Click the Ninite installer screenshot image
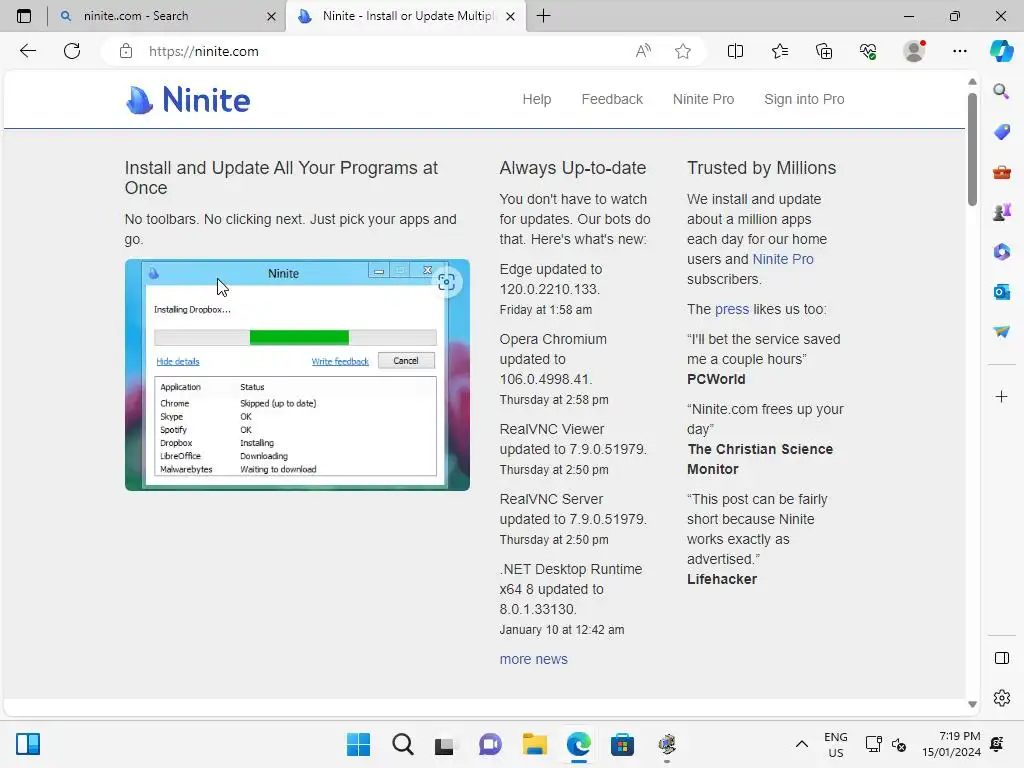 tap(297, 375)
